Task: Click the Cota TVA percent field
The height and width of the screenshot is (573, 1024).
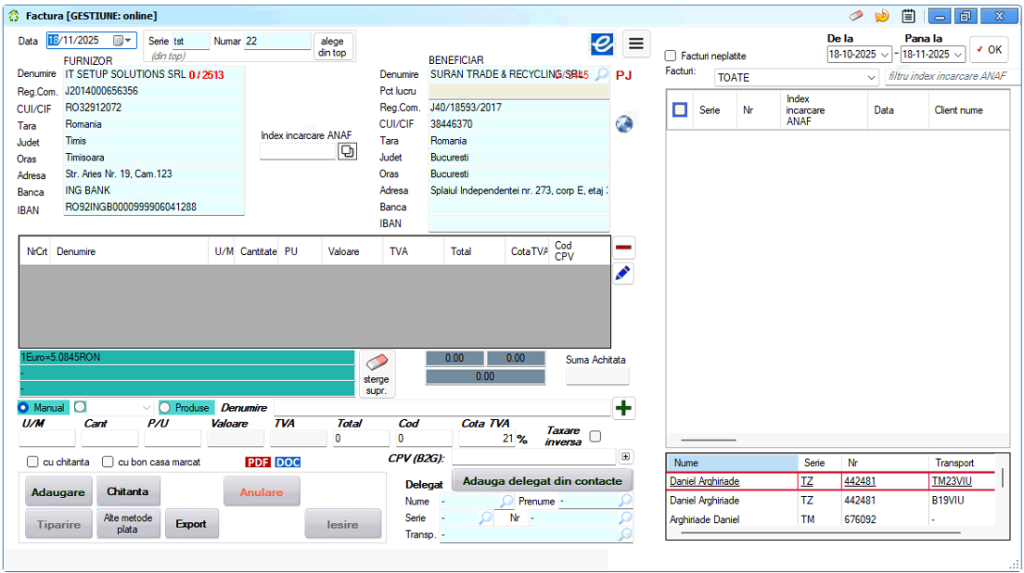Action: pos(488,438)
